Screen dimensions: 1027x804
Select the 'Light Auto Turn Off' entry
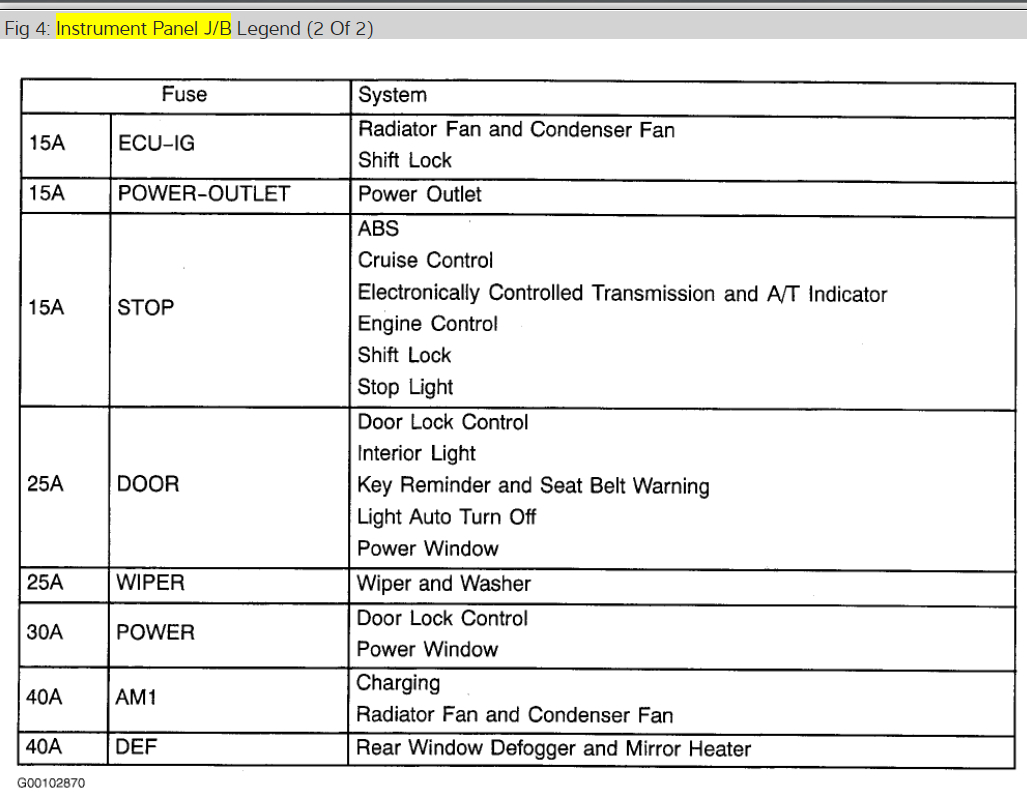(446, 517)
